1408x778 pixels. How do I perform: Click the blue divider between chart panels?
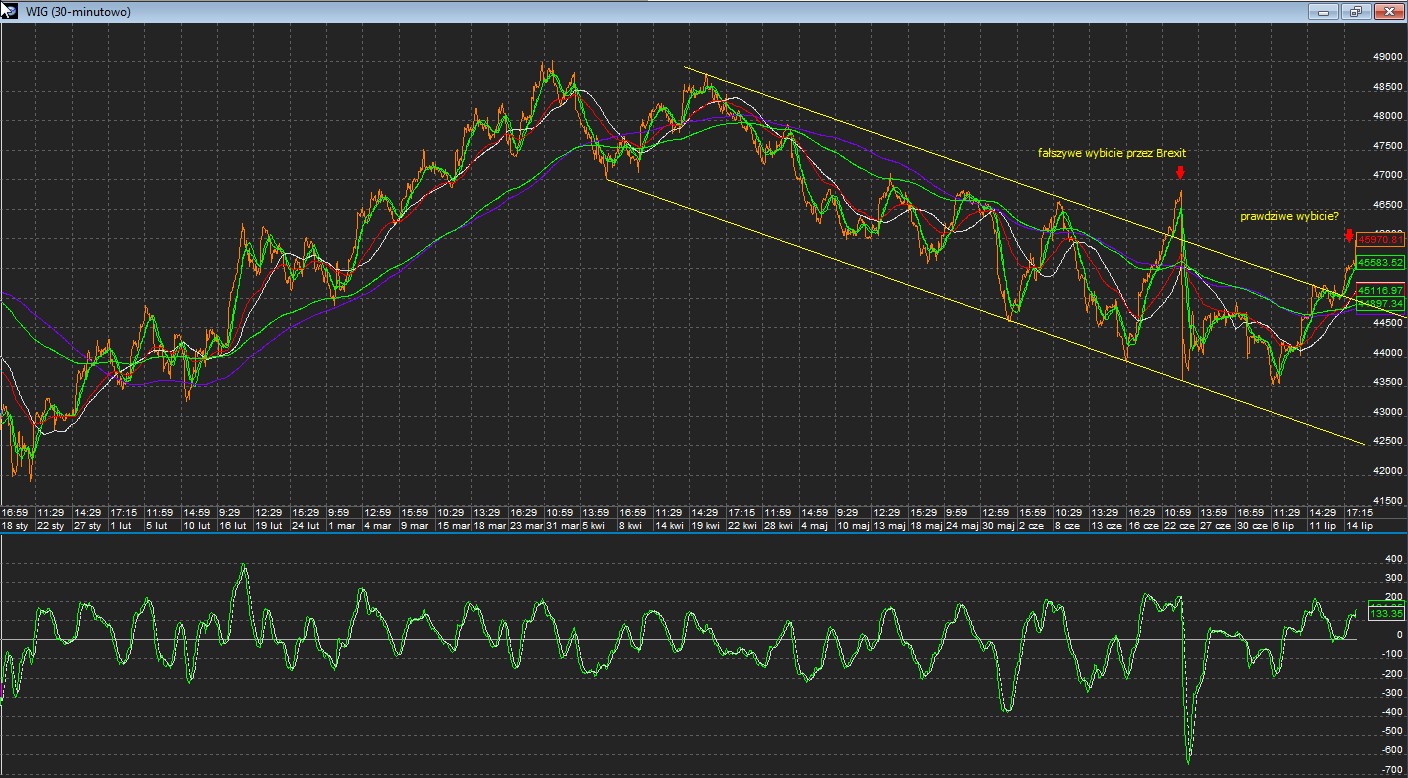pos(700,534)
